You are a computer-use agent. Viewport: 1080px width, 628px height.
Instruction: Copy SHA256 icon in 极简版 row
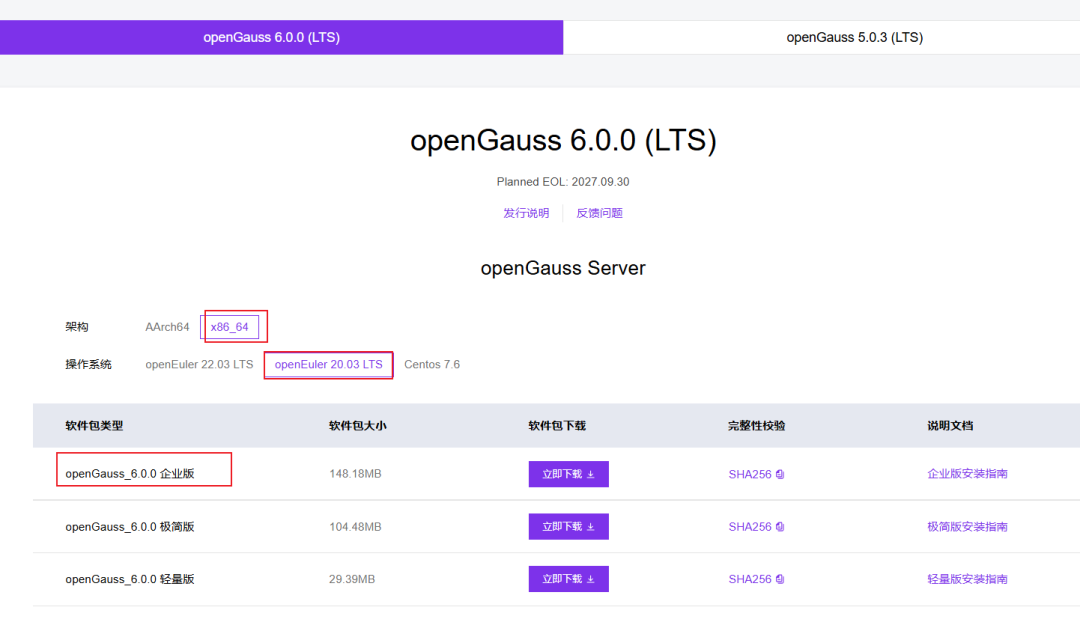[780, 526]
